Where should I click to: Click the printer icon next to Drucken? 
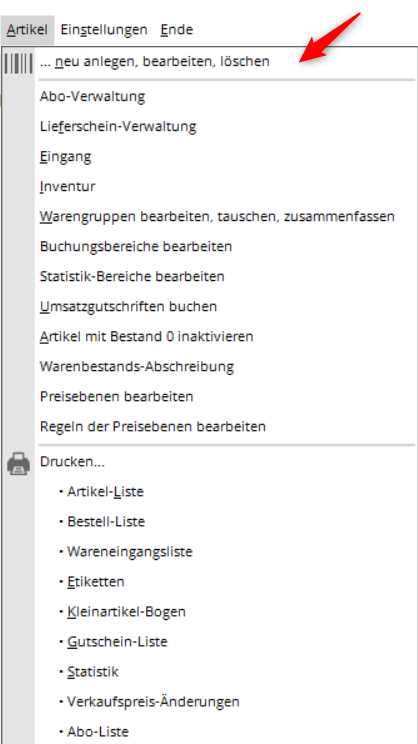point(19,464)
